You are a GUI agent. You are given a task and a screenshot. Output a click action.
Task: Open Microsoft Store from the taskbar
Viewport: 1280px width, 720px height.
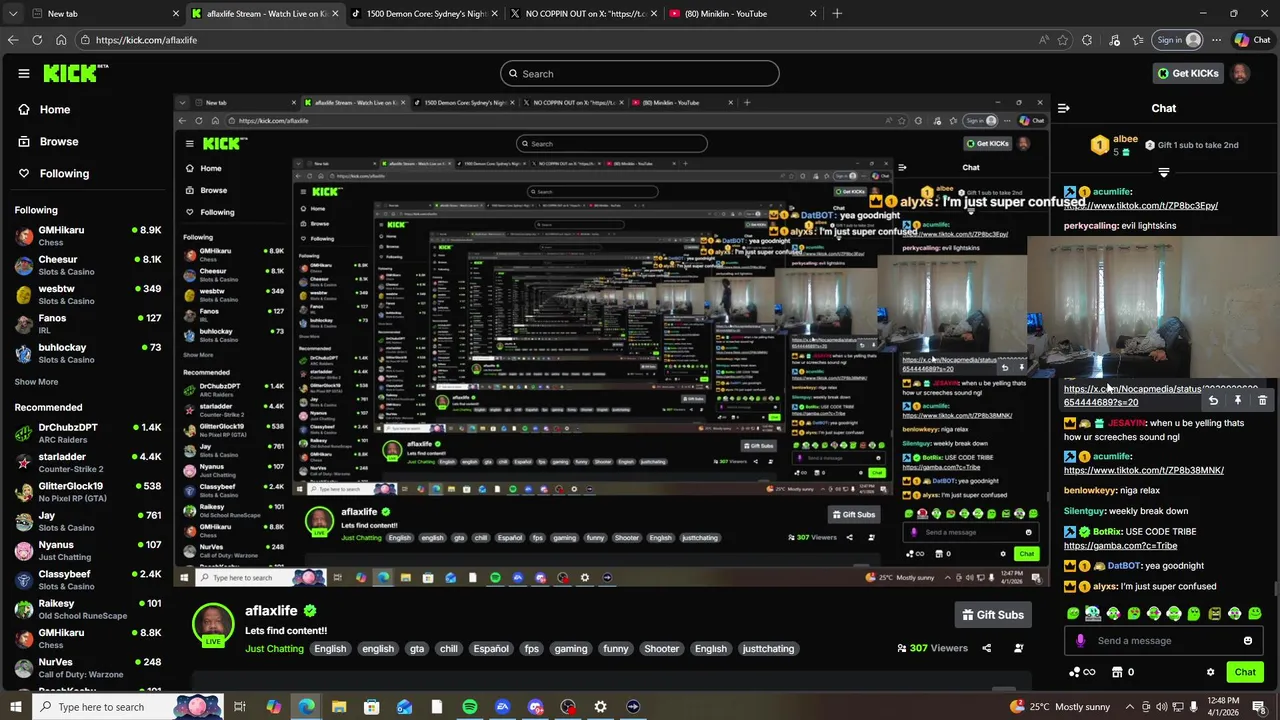pos(371,707)
